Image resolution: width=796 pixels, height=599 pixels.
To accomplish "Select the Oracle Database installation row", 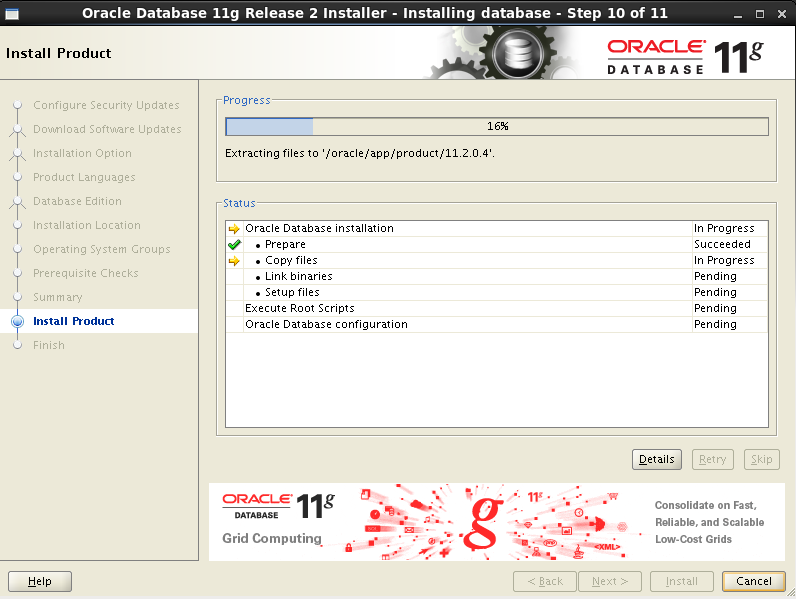I will [x=497, y=228].
